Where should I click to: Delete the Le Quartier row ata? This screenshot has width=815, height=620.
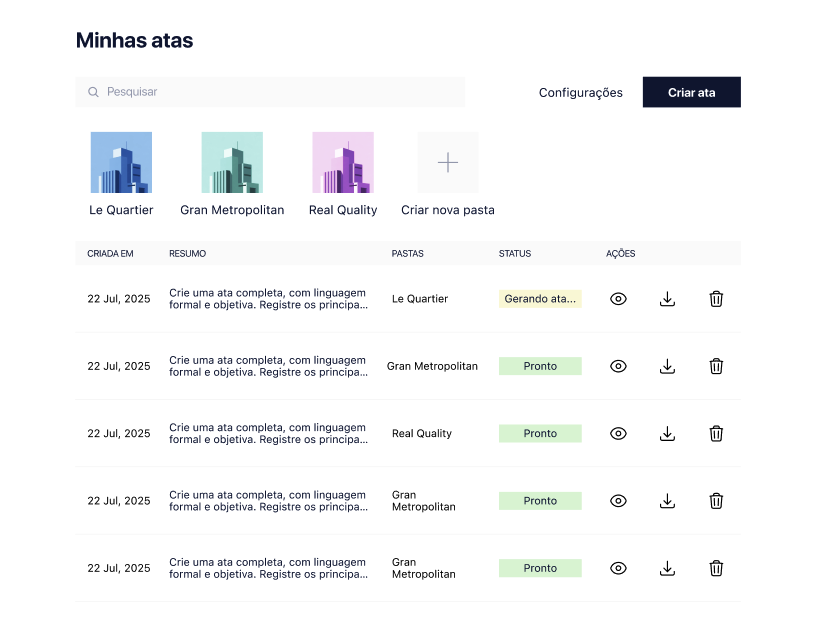(716, 299)
